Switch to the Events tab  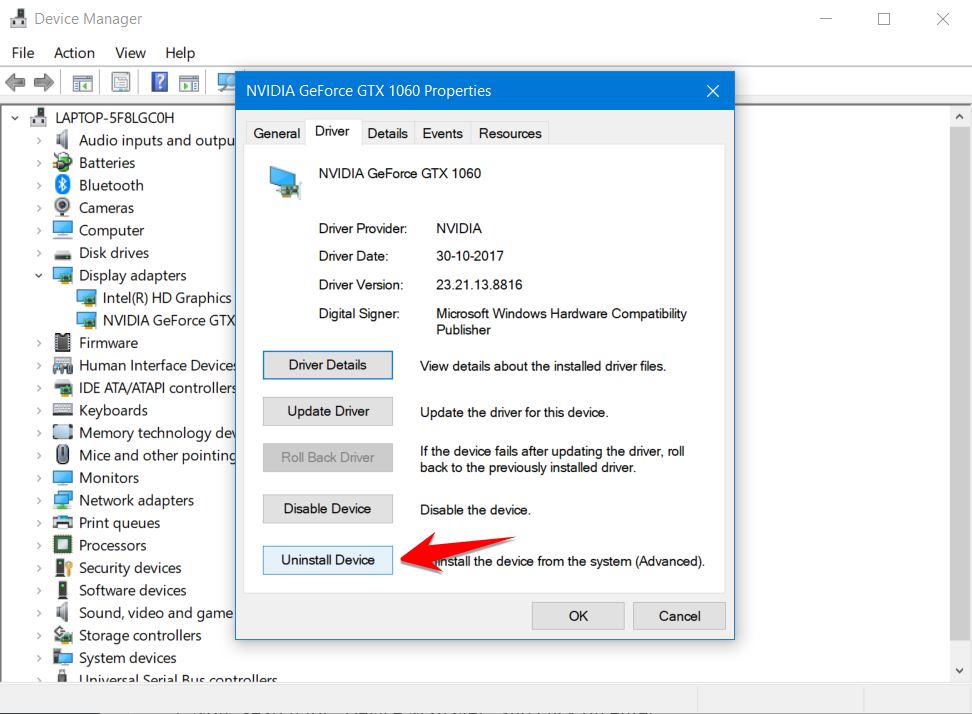tap(443, 133)
